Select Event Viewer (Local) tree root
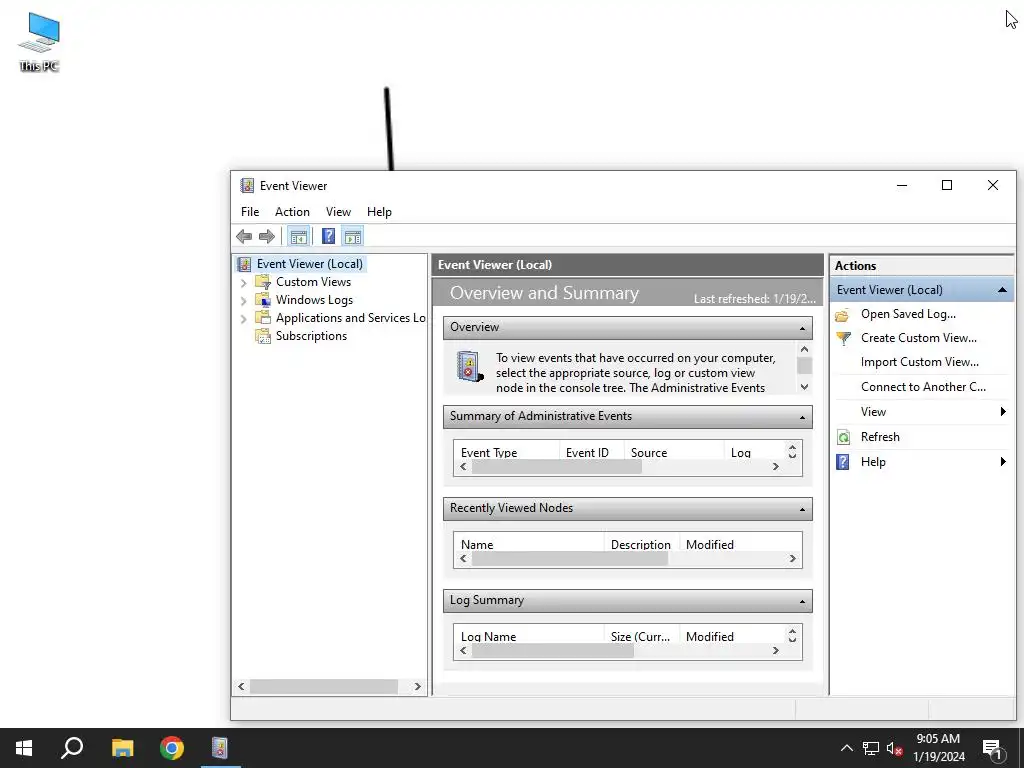Viewport: 1024px width, 768px height. click(310, 264)
